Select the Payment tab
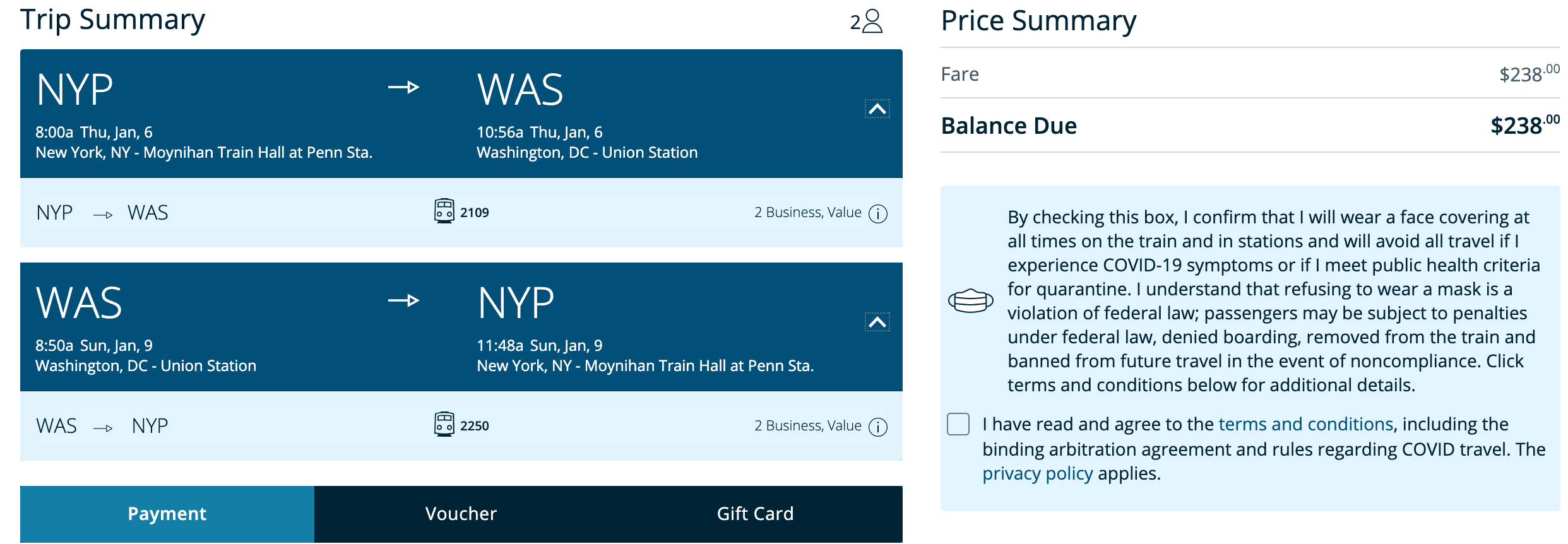This screenshot has height=544, width=1568. tap(167, 514)
